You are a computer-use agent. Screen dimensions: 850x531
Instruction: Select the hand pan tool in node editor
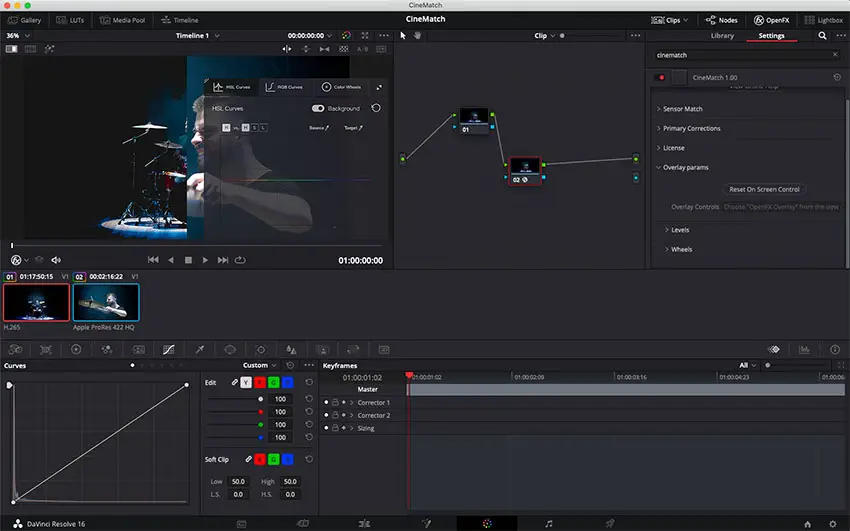[417, 36]
